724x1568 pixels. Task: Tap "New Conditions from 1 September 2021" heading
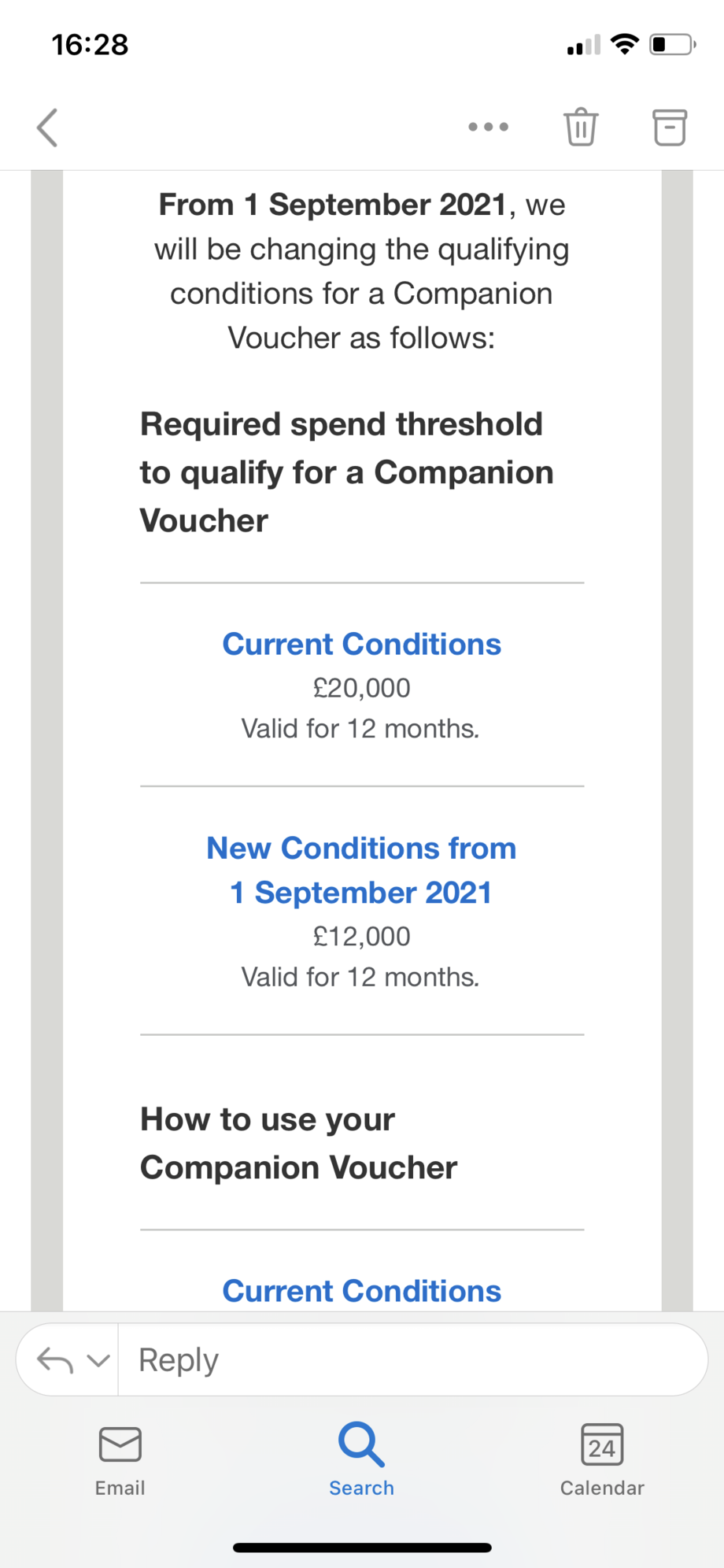(x=361, y=871)
